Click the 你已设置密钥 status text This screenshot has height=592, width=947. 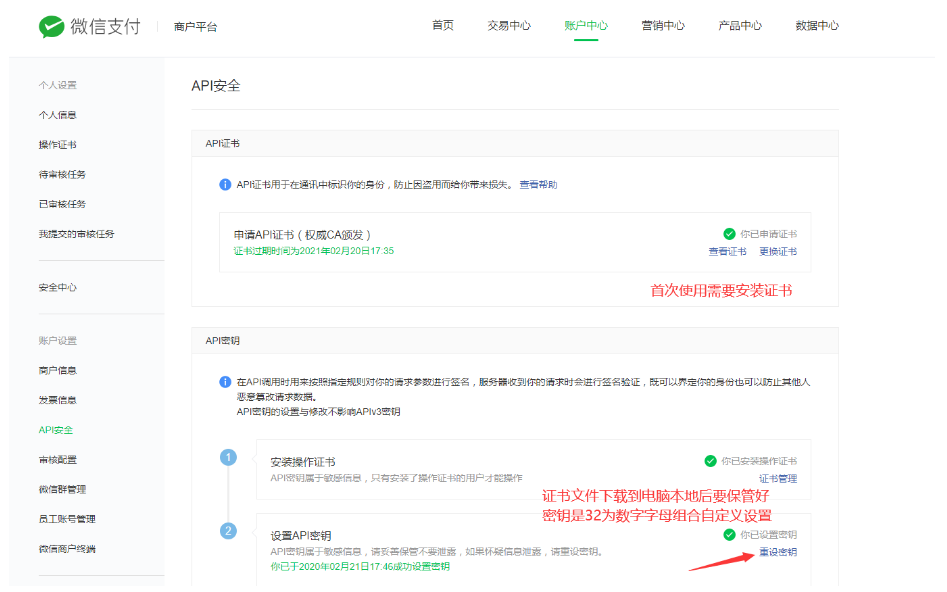tap(768, 535)
